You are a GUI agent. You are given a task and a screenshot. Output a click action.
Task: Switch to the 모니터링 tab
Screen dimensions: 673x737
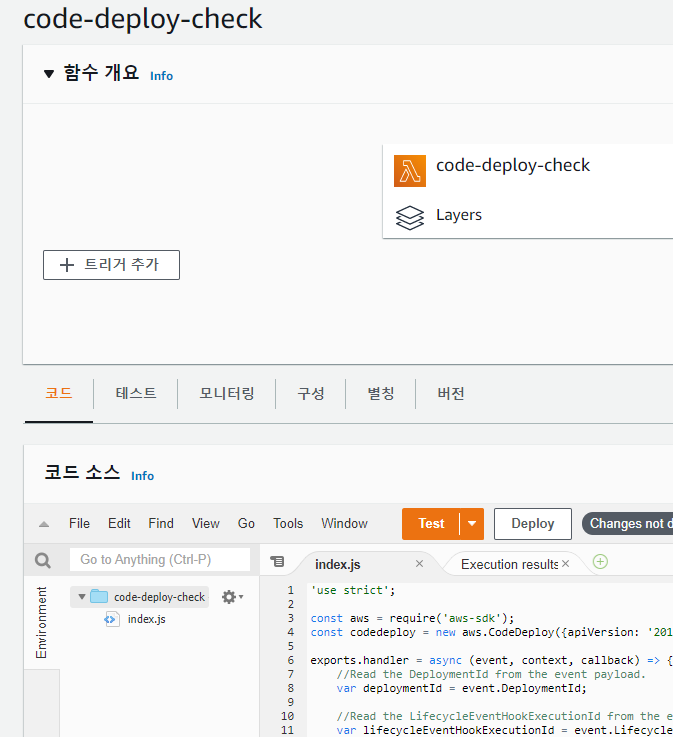227,393
